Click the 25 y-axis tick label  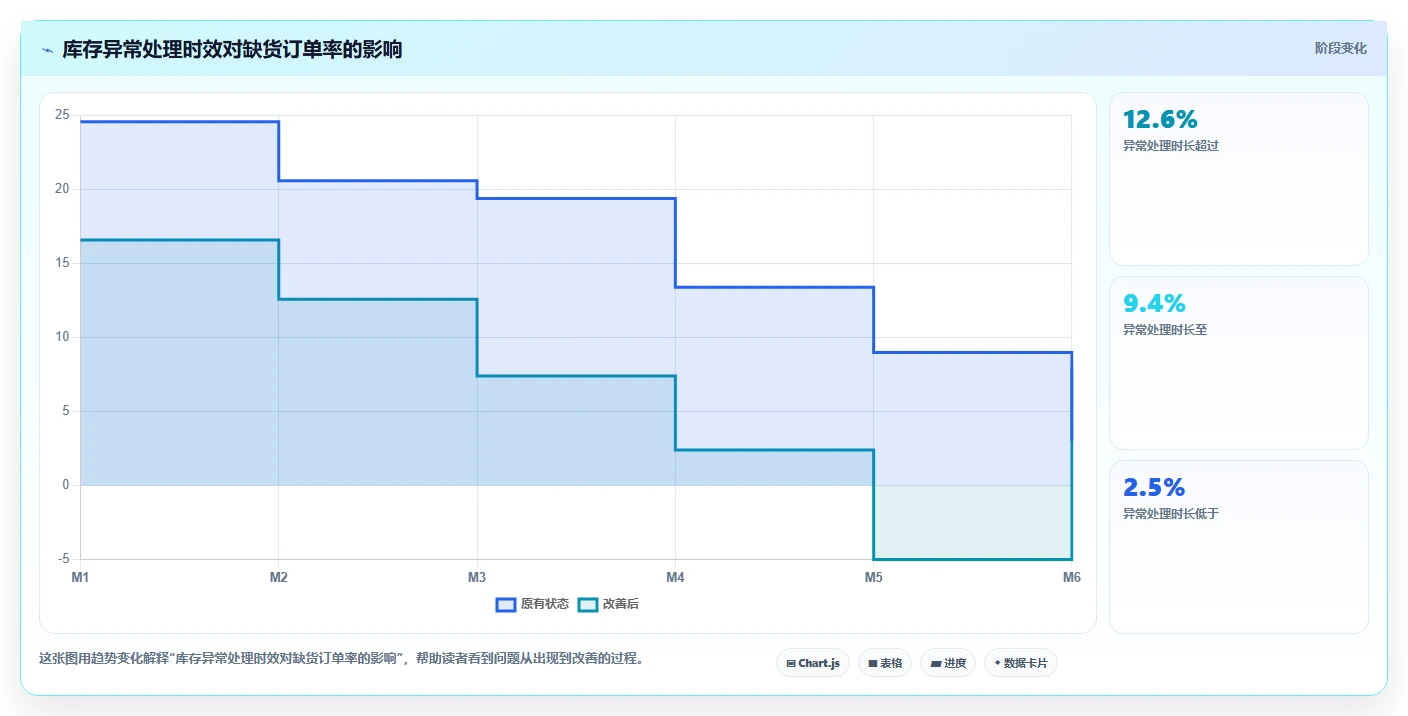(62, 115)
